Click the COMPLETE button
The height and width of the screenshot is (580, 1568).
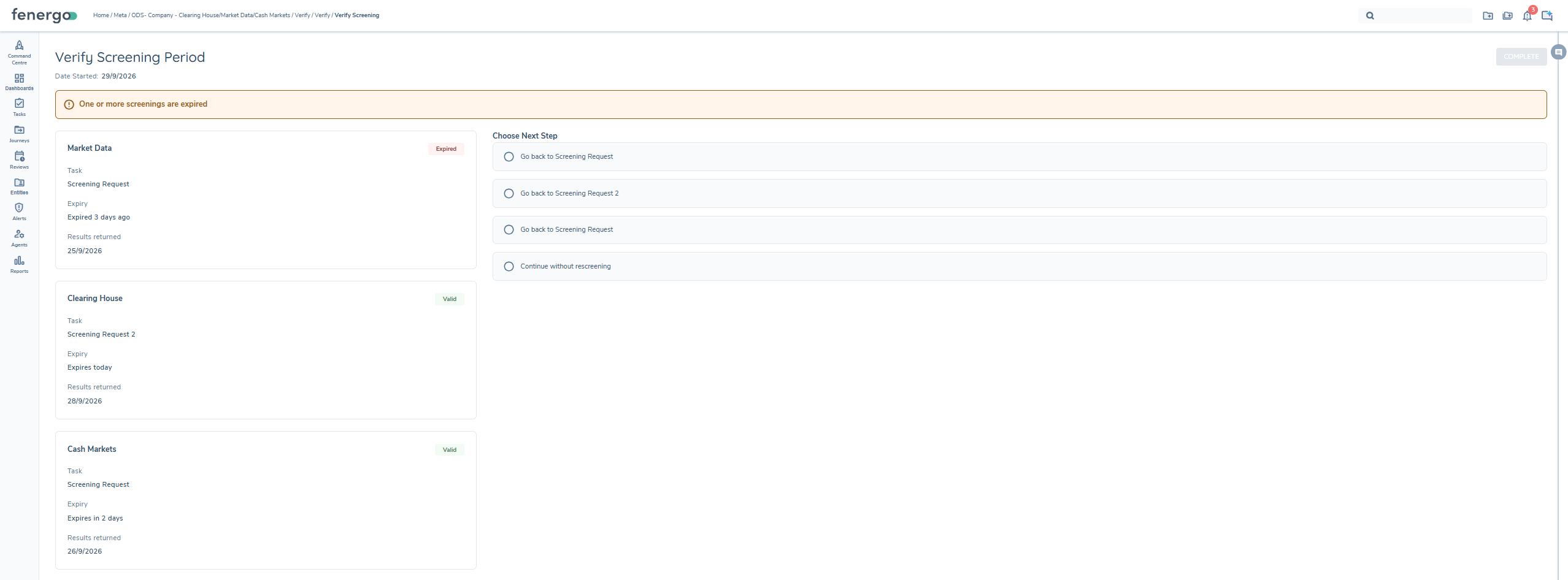tap(1521, 56)
